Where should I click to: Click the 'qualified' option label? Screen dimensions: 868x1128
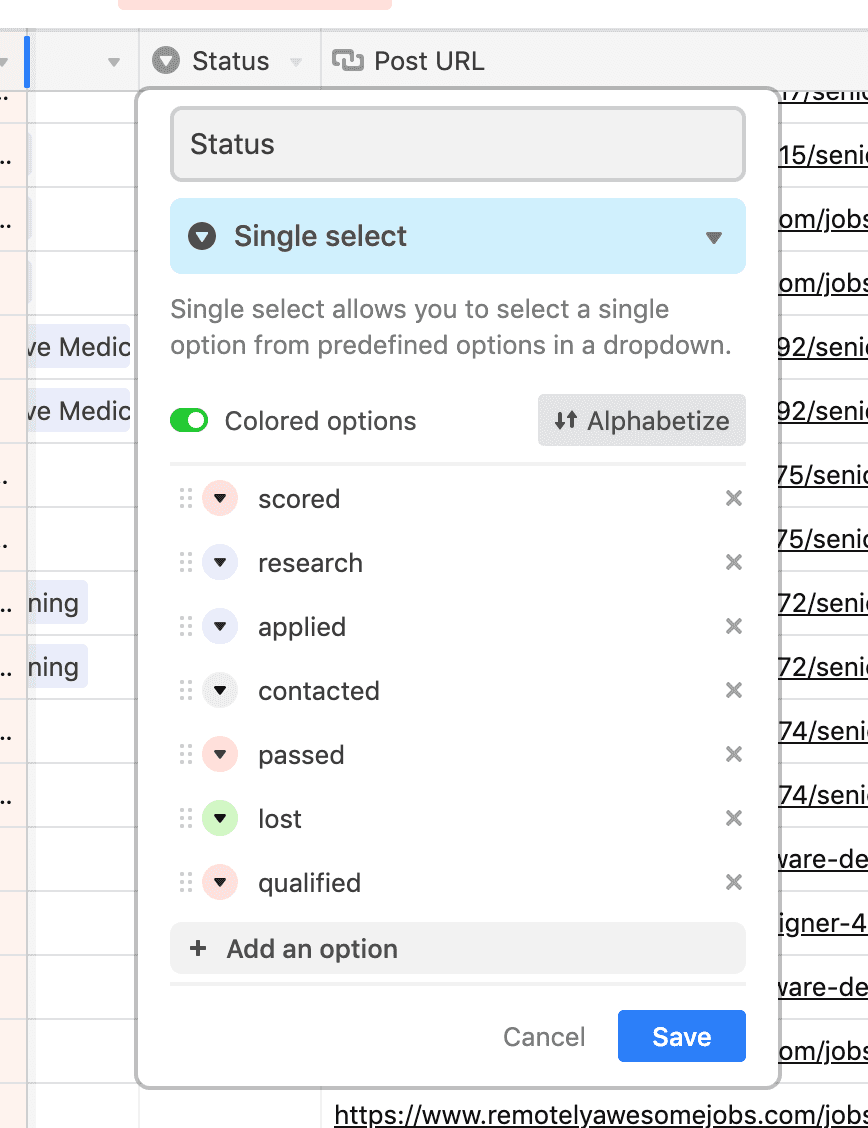(309, 883)
